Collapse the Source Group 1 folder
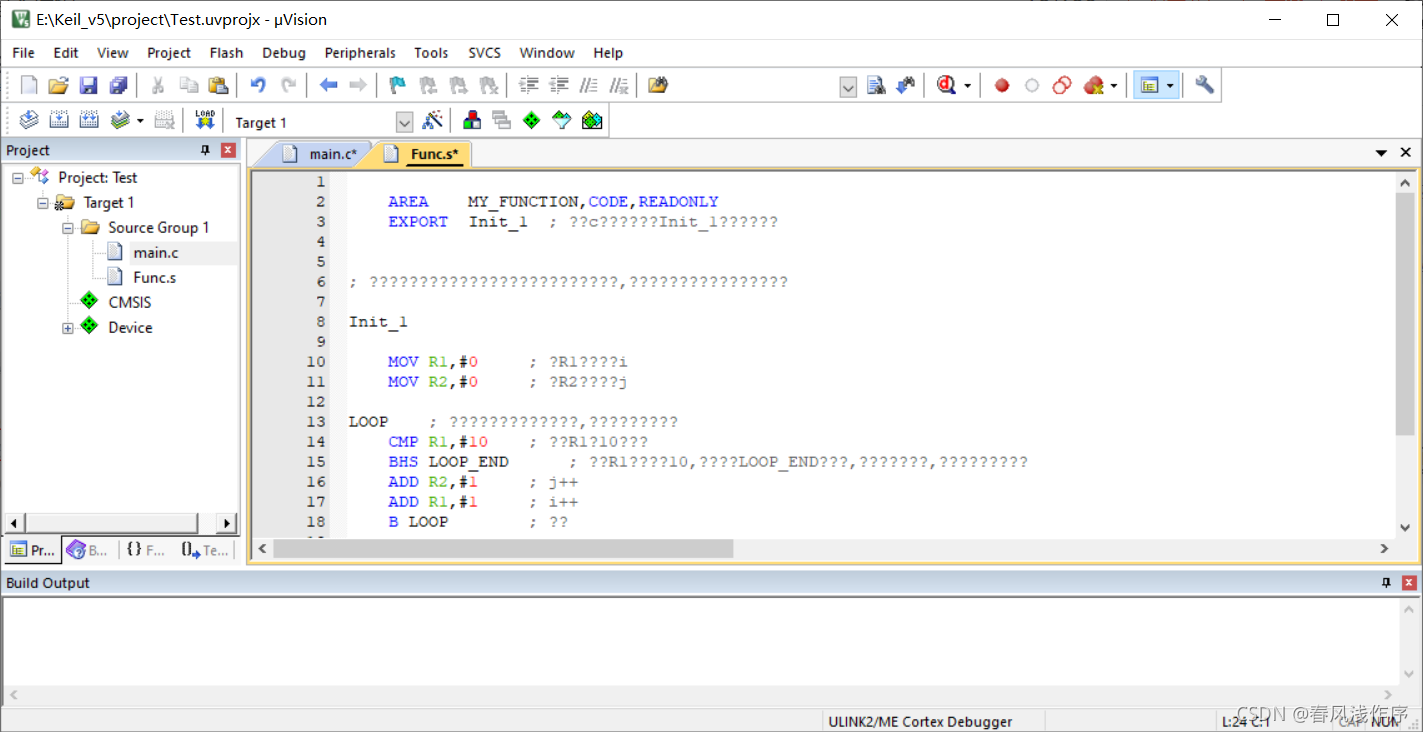Image resolution: width=1423 pixels, height=732 pixels. 68,228
